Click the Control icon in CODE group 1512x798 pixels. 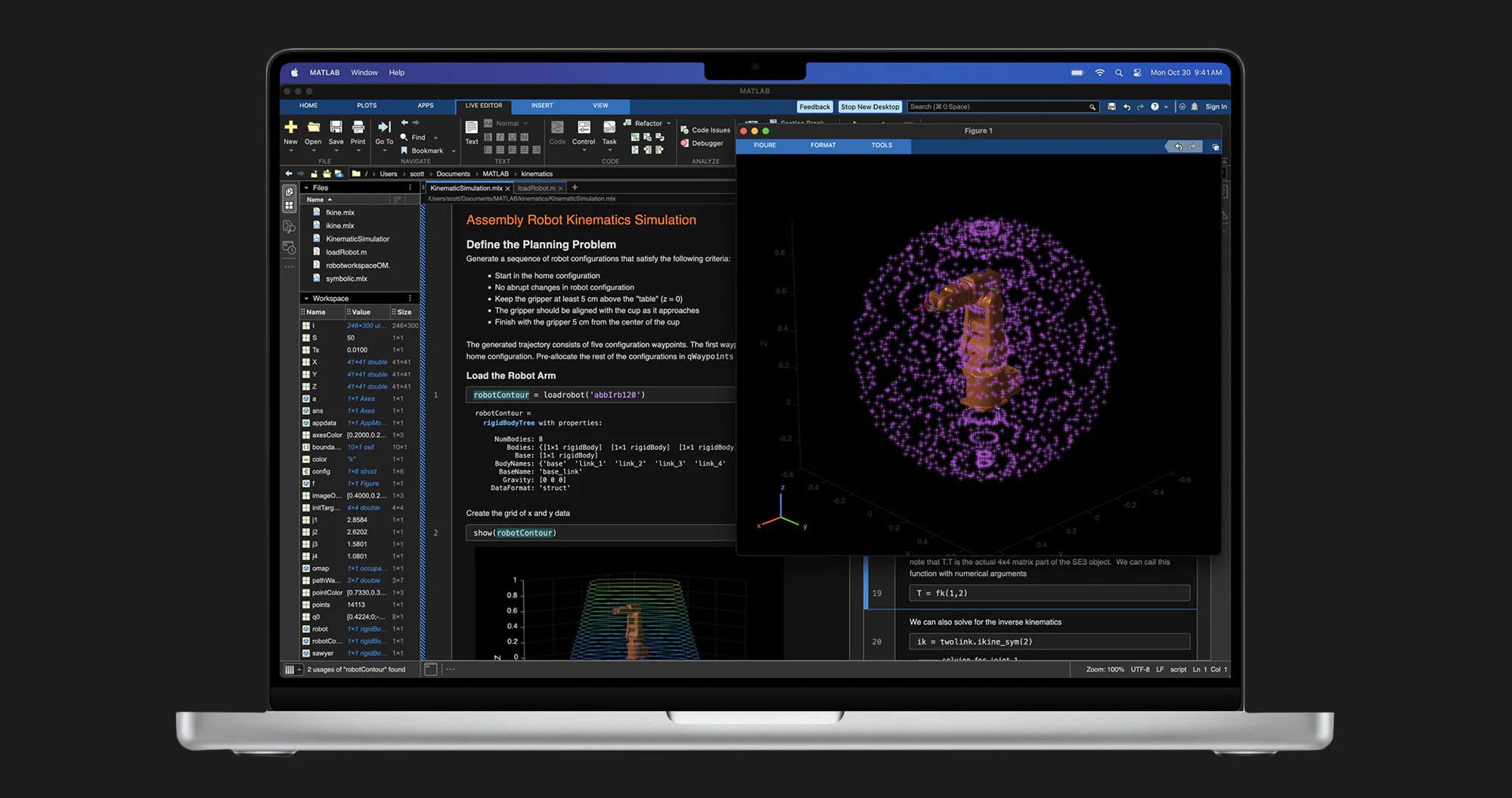pos(584,127)
